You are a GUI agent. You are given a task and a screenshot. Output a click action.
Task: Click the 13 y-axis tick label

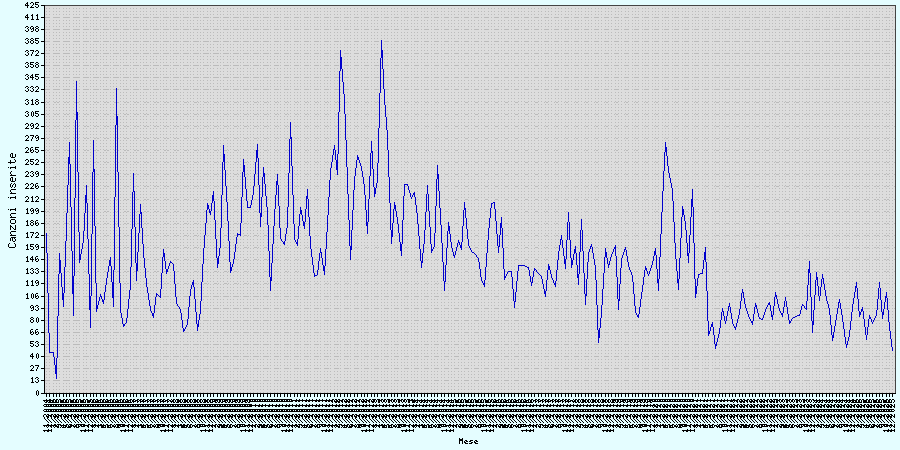35,381
